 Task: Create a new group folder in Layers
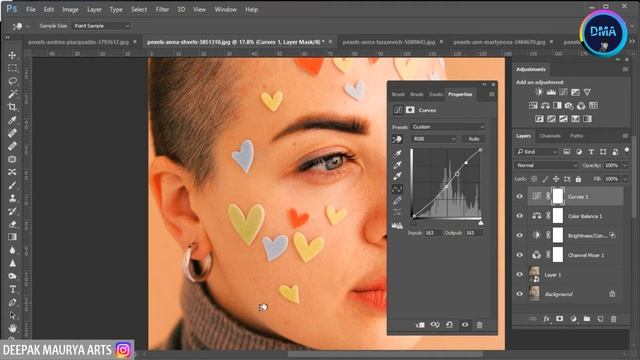tap(587, 319)
